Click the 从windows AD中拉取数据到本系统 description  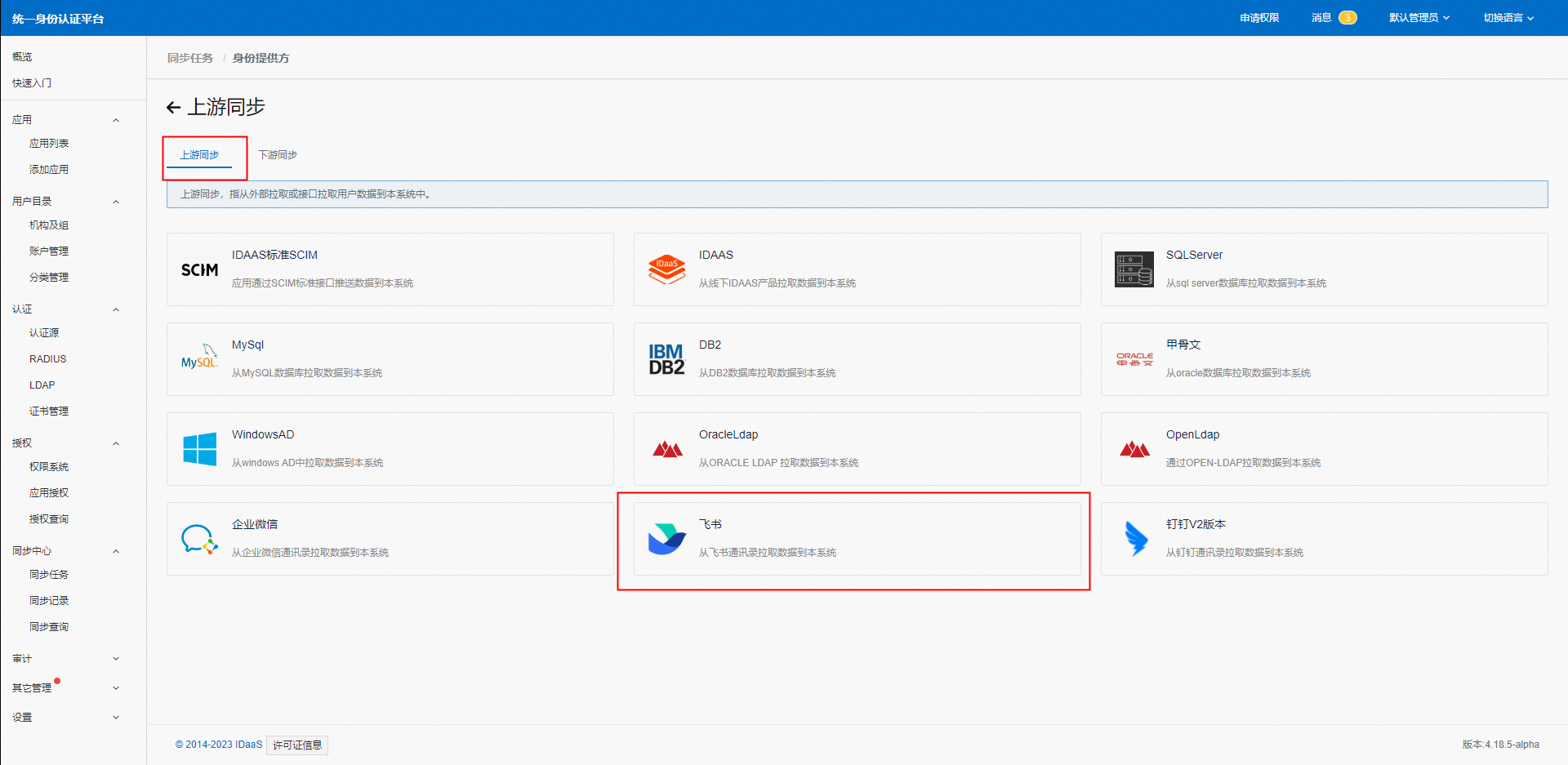tap(307, 463)
